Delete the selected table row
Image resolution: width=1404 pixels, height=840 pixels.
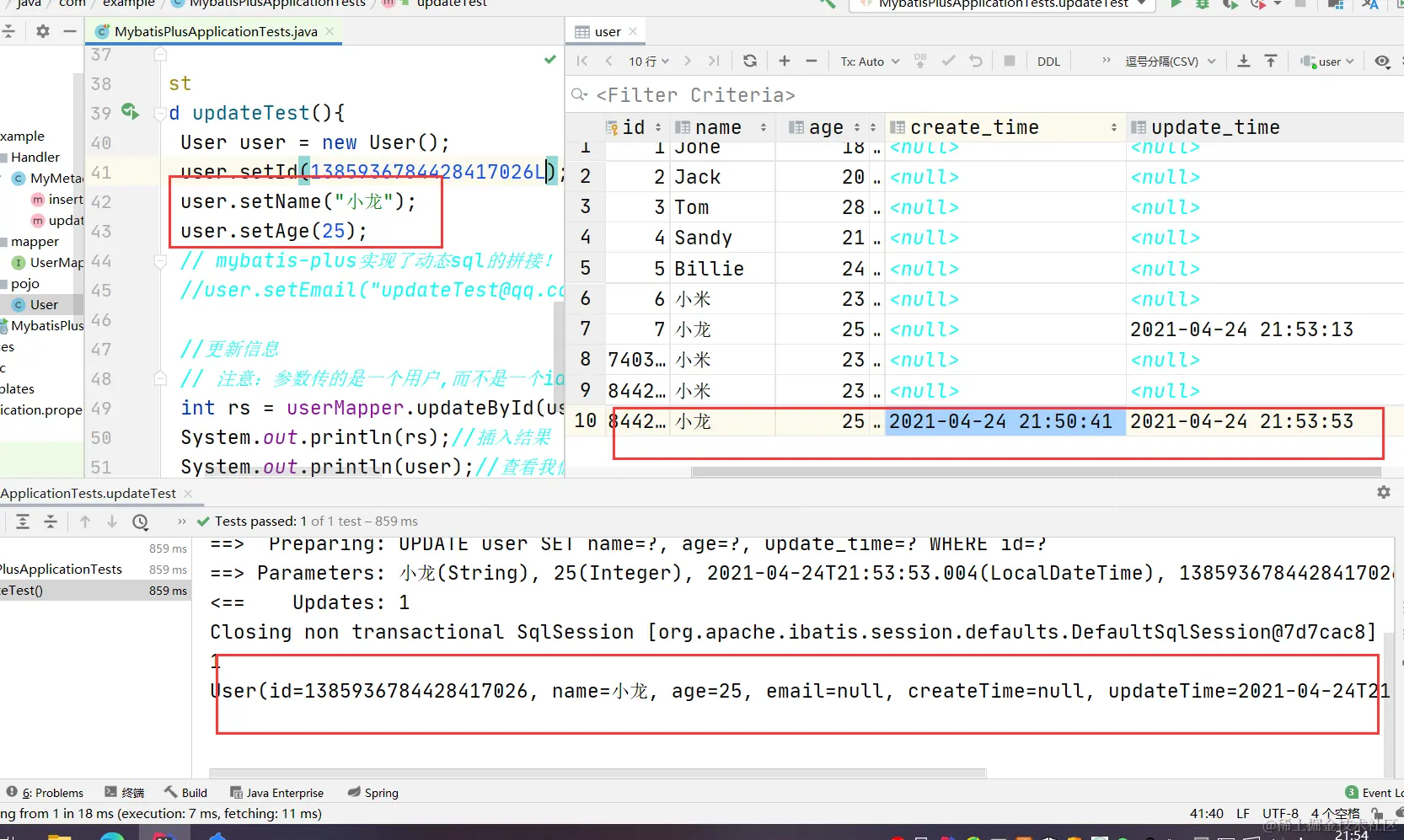[812, 61]
